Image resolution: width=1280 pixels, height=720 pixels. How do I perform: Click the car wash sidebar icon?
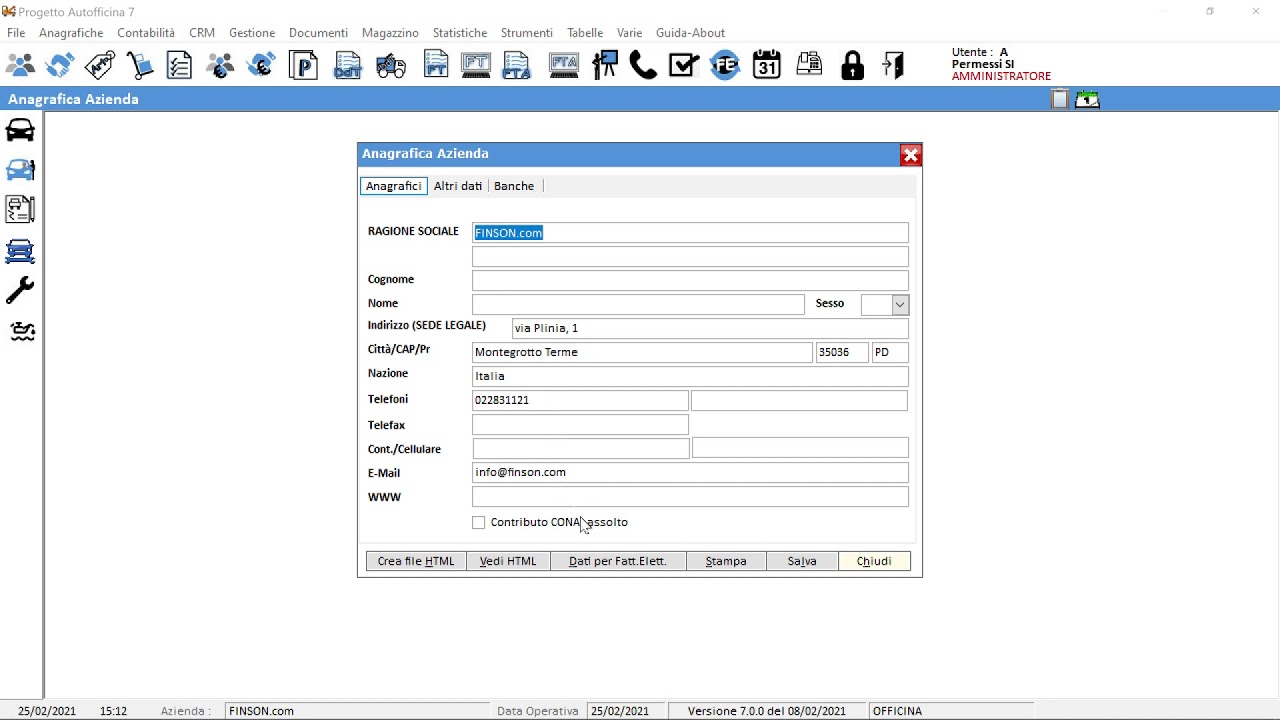point(22,331)
